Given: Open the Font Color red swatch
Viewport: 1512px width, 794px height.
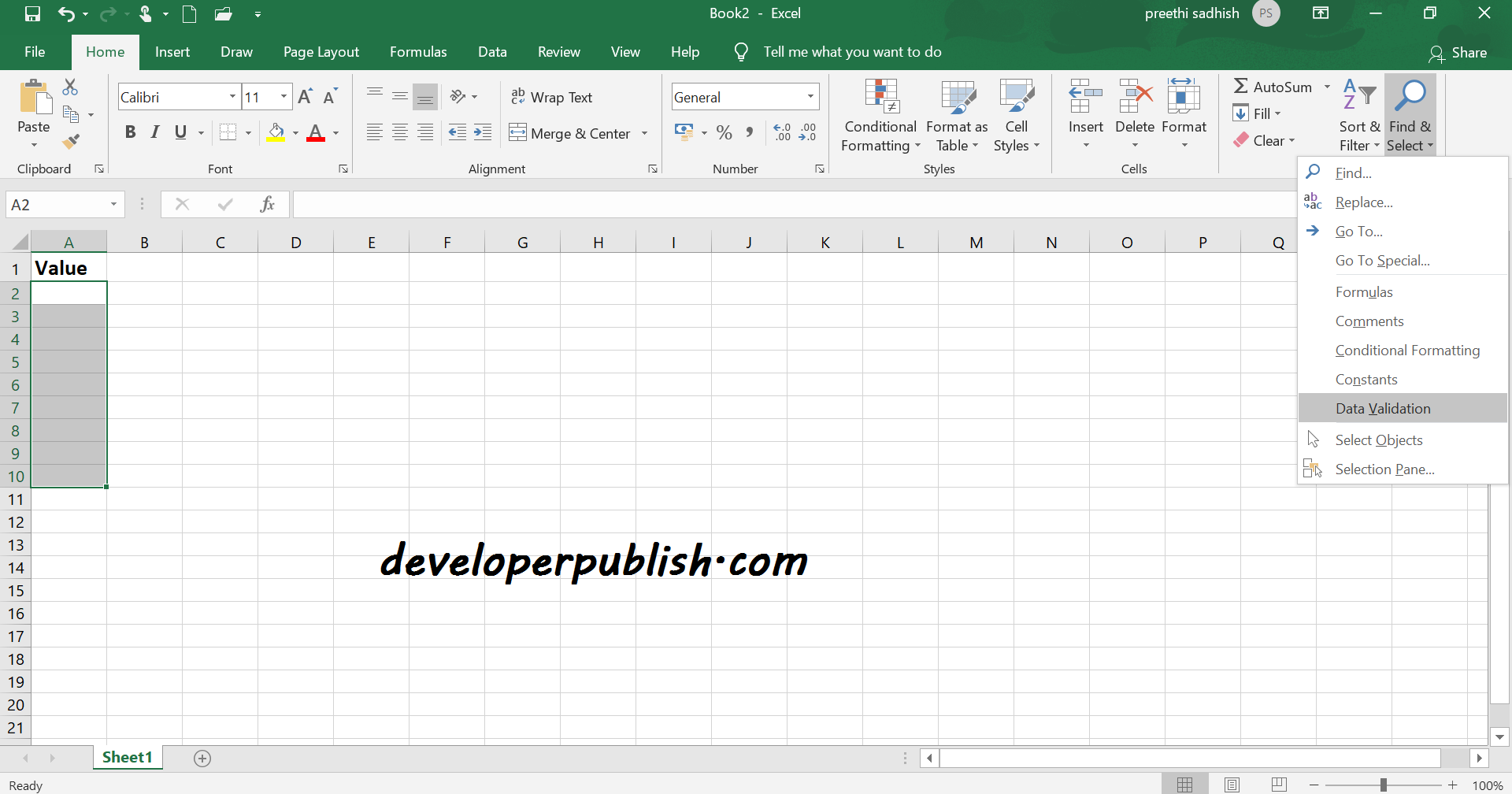Looking at the screenshot, I should coord(317,132).
